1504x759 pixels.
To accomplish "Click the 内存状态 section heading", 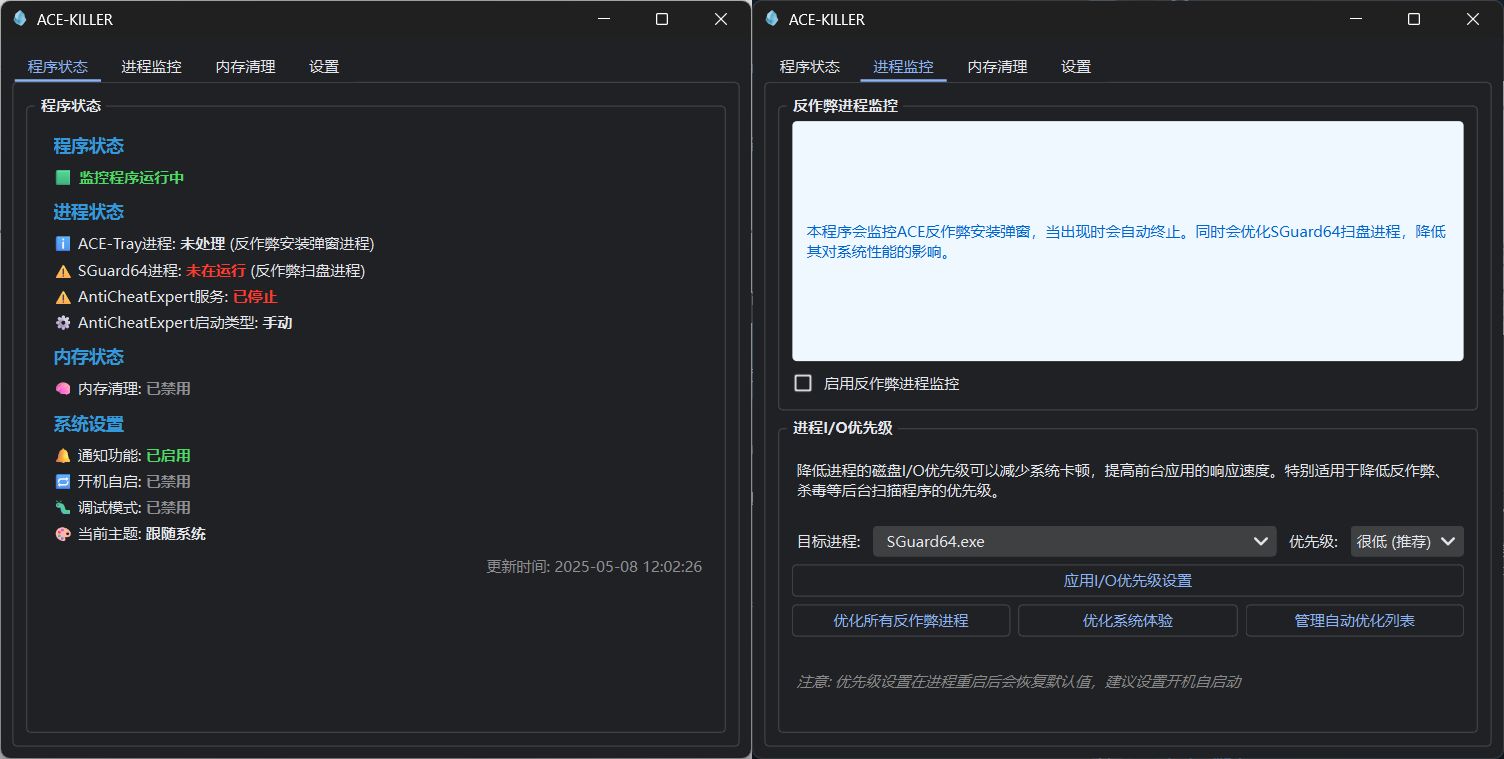I will click(89, 357).
